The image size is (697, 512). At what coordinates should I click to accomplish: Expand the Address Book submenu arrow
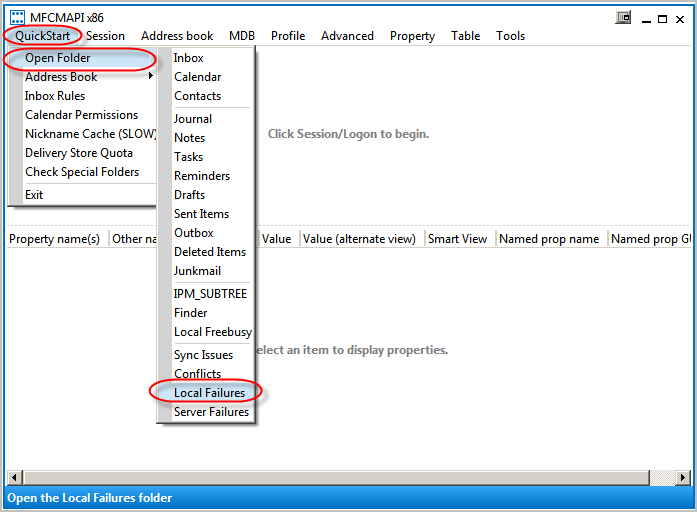pyautogui.click(x=151, y=77)
